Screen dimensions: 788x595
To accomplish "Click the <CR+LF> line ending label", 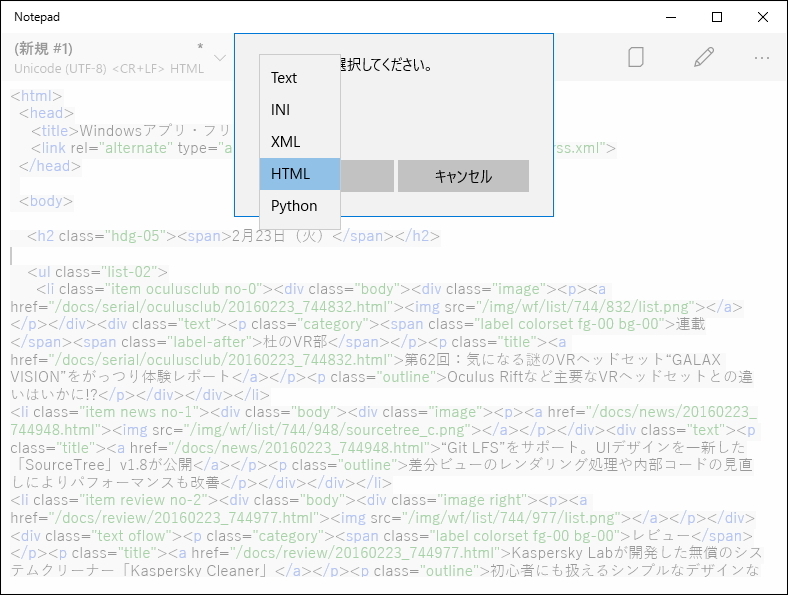I will click(138, 69).
